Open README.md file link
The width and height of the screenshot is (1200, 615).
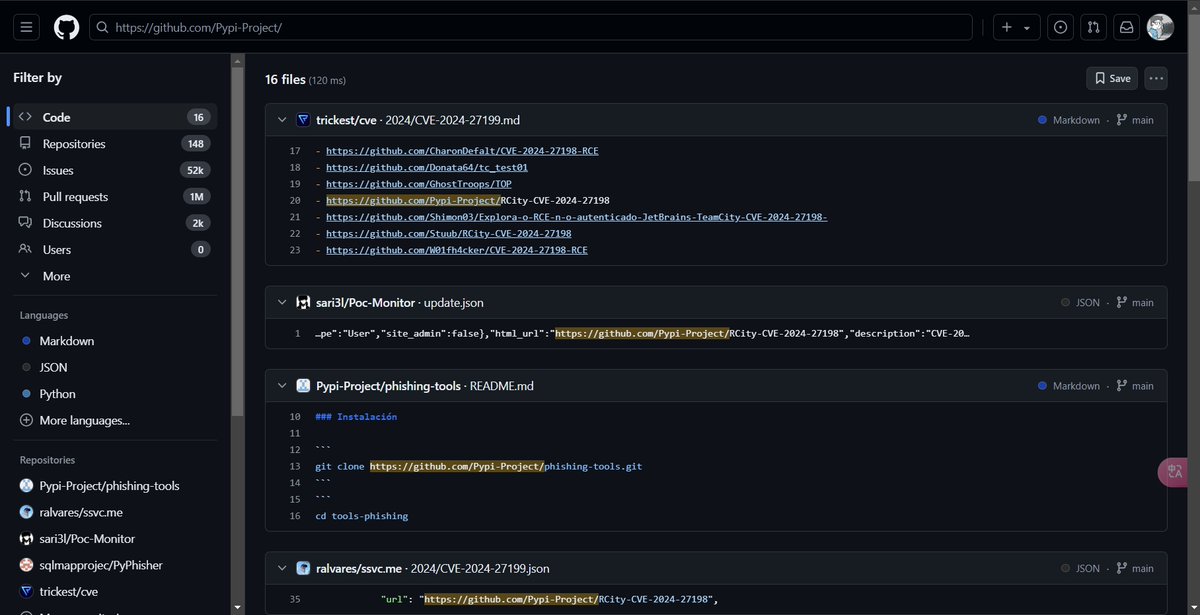[x=501, y=385]
